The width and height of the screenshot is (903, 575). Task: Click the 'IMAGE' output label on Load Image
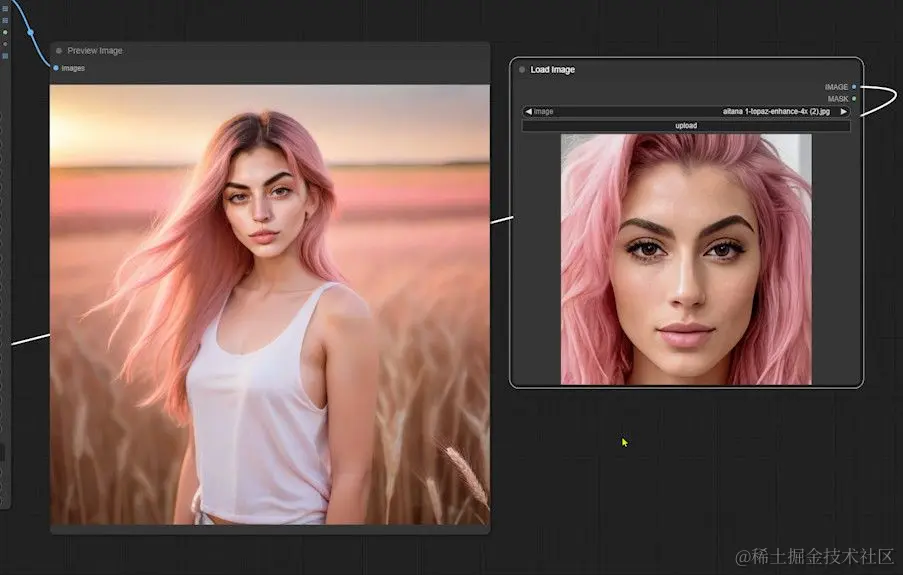(x=836, y=87)
